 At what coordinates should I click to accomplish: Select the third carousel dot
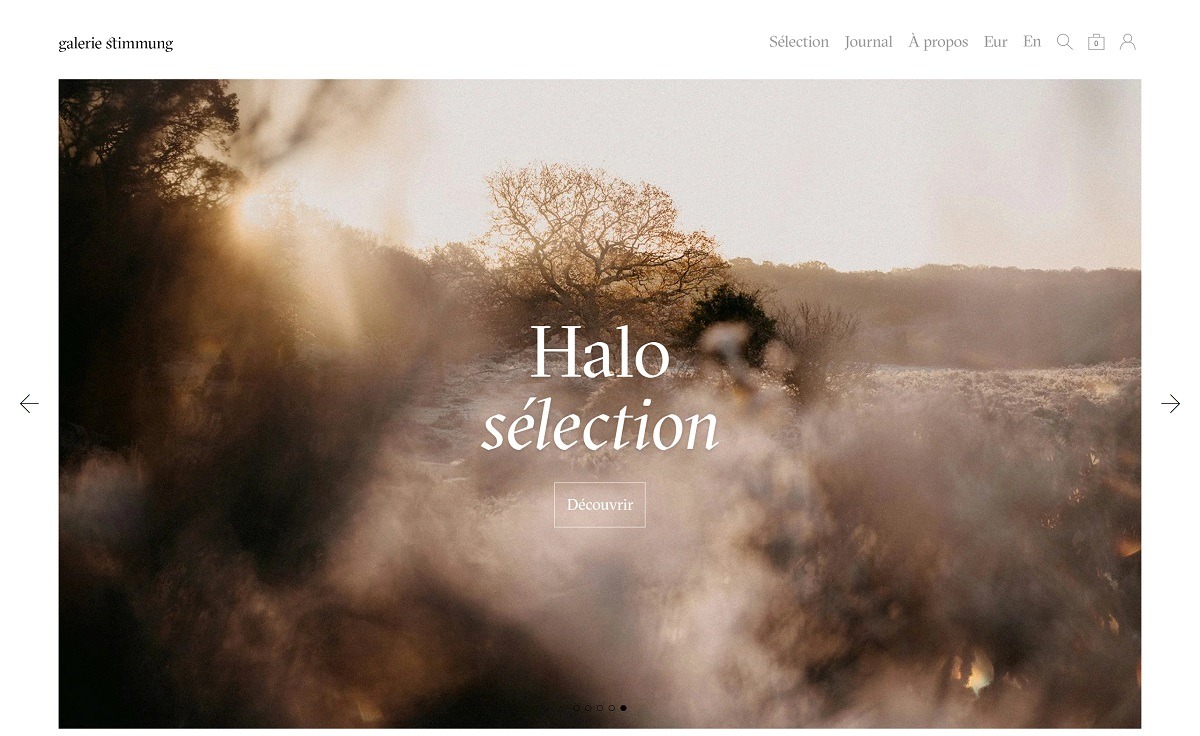600,708
